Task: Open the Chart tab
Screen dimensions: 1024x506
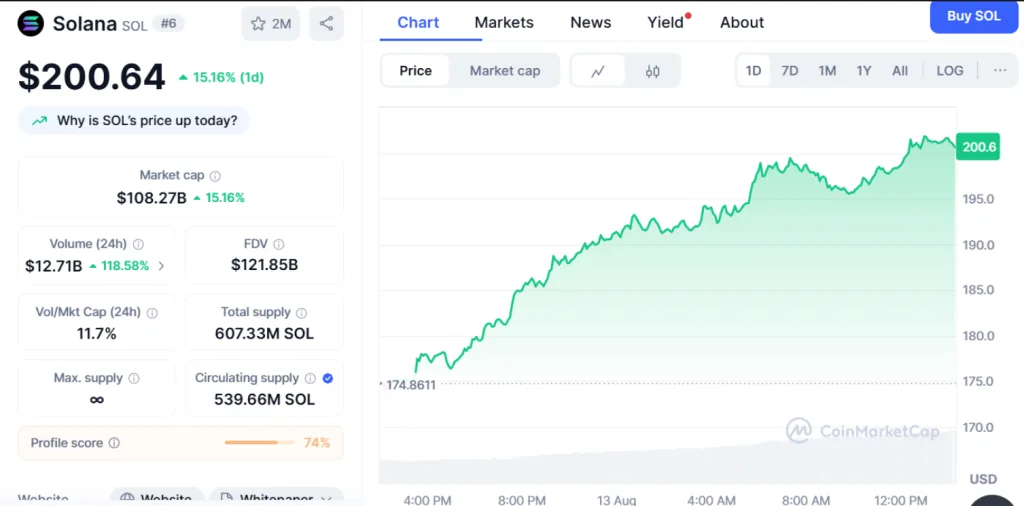Action: tap(418, 22)
